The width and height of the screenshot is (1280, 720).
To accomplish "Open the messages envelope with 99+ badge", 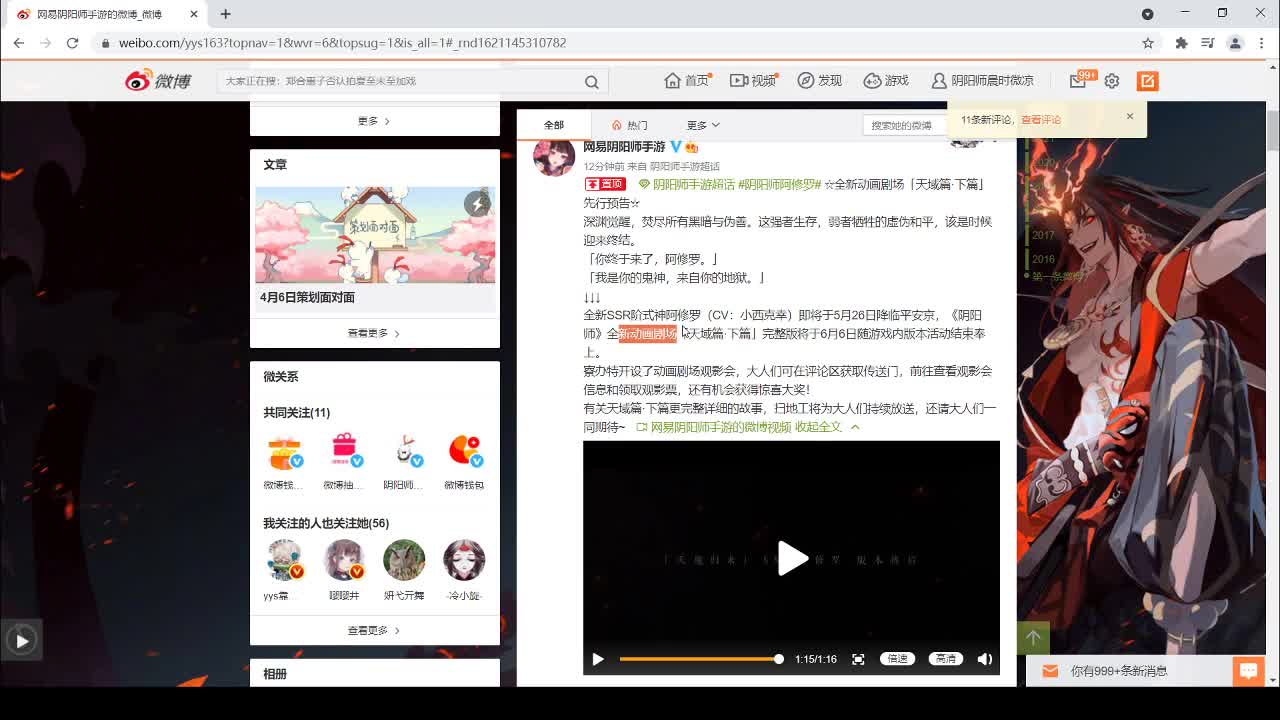I will pyautogui.click(x=1078, y=81).
